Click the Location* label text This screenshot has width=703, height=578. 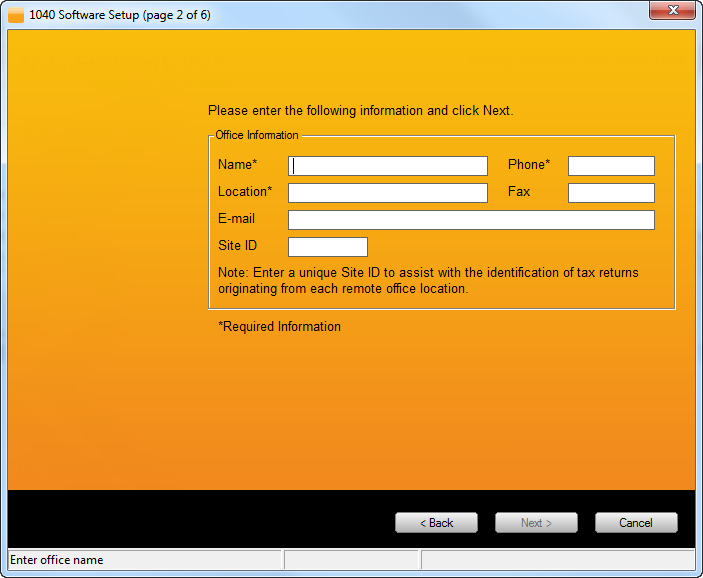pos(245,192)
